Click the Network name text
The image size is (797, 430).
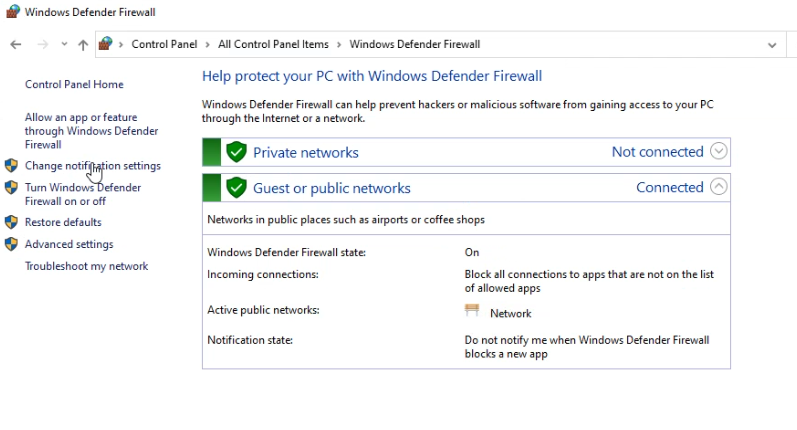(x=510, y=314)
